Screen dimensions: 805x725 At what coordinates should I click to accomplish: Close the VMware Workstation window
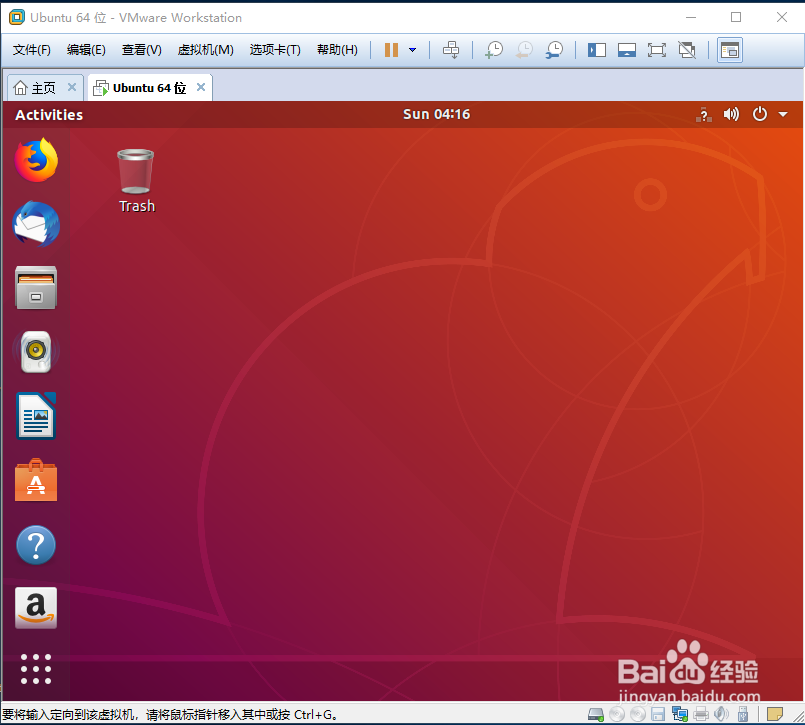[x=781, y=17]
